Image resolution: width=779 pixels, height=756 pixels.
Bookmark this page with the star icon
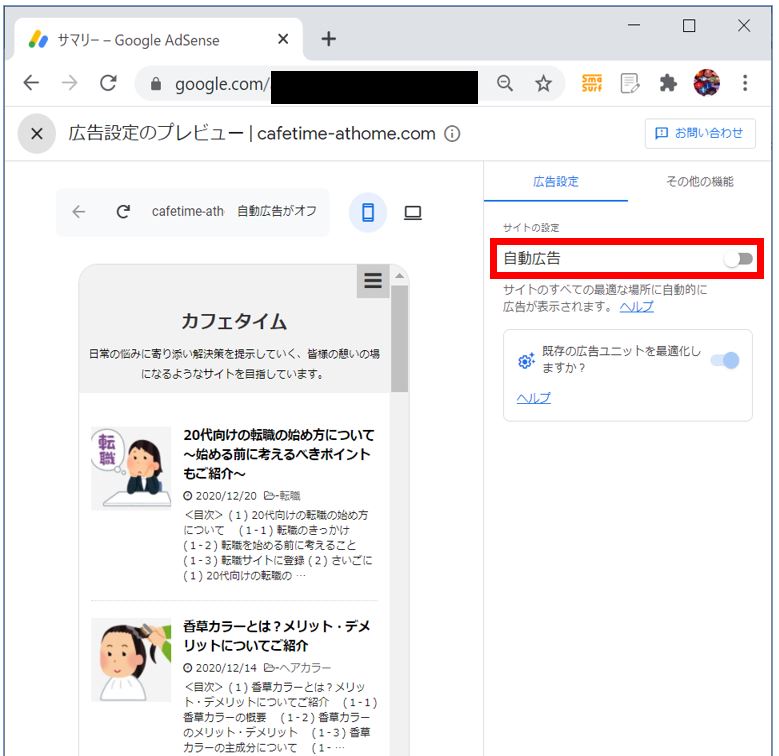[x=543, y=84]
